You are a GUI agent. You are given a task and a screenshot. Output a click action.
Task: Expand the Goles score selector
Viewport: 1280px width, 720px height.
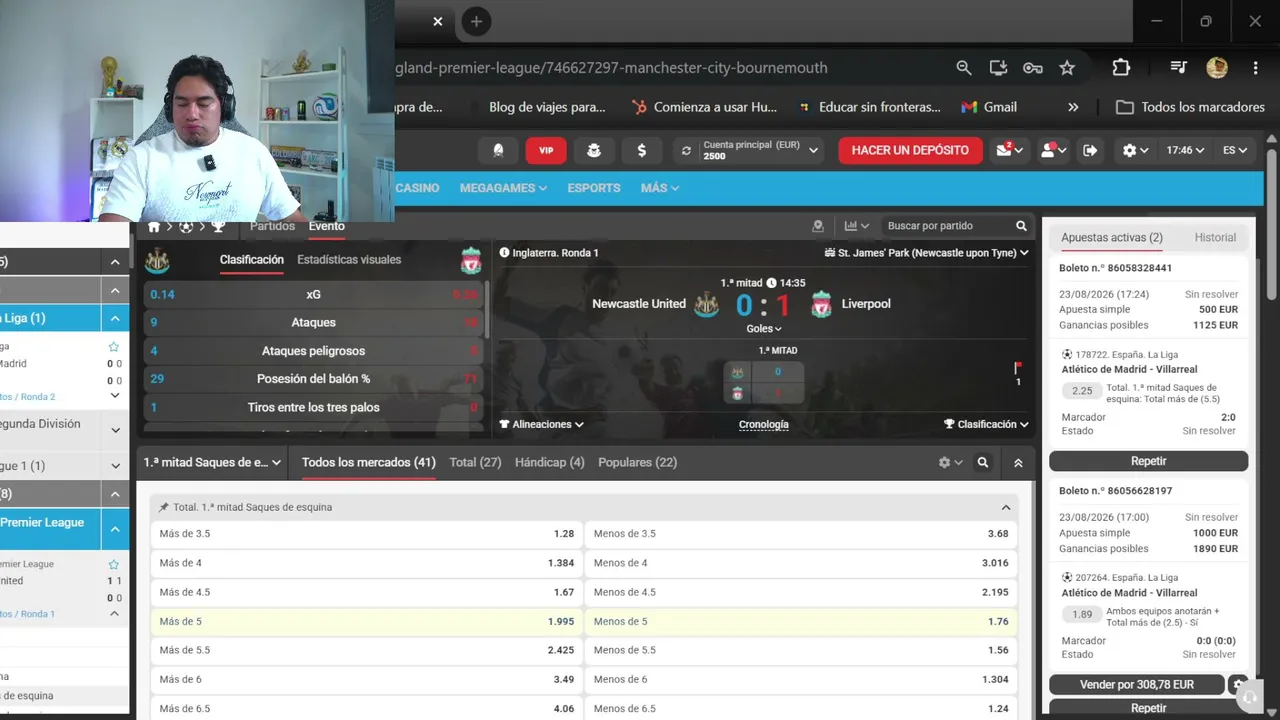[764, 328]
